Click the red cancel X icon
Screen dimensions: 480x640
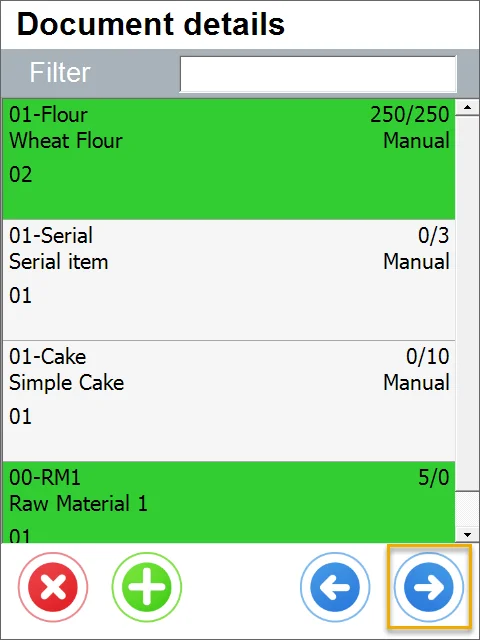point(53,587)
